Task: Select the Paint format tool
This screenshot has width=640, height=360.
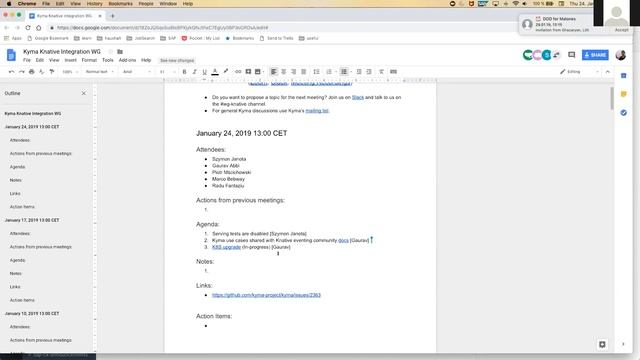Action: pos(52,72)
